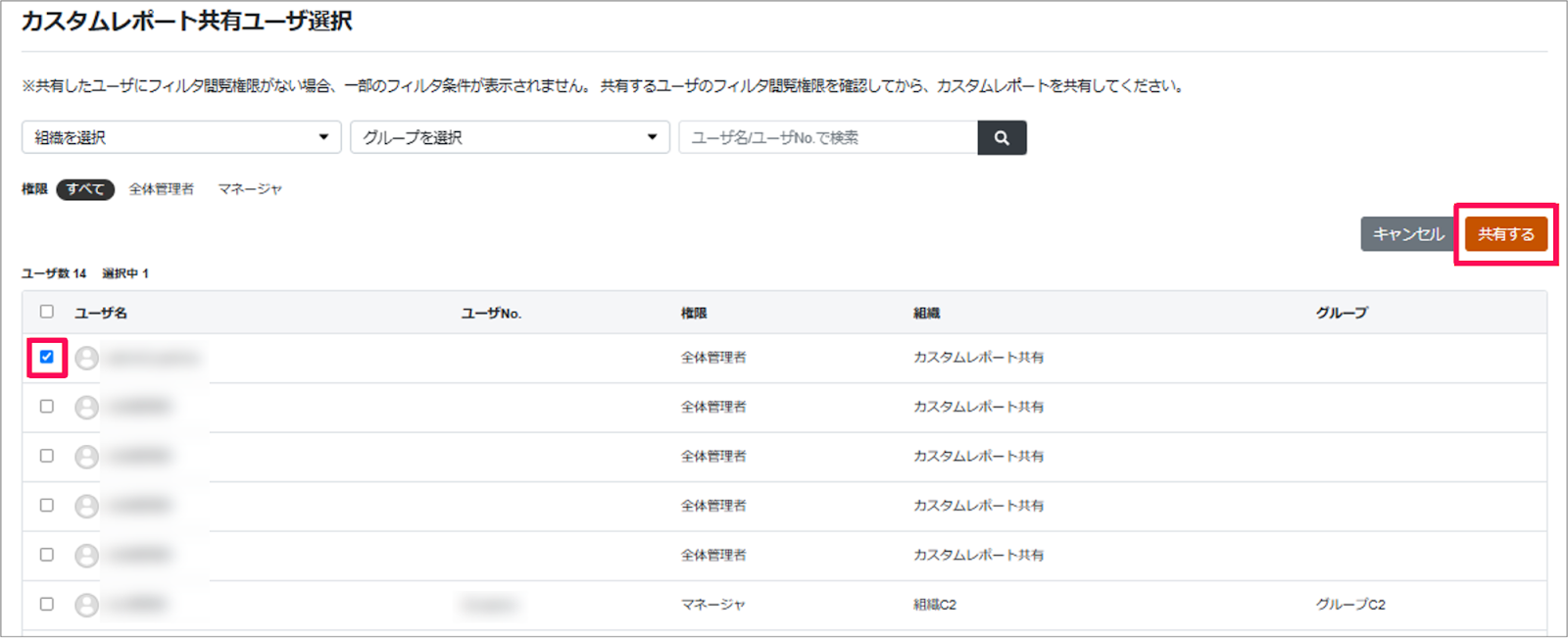Check the third user row checkbox

tap(46, 456)
